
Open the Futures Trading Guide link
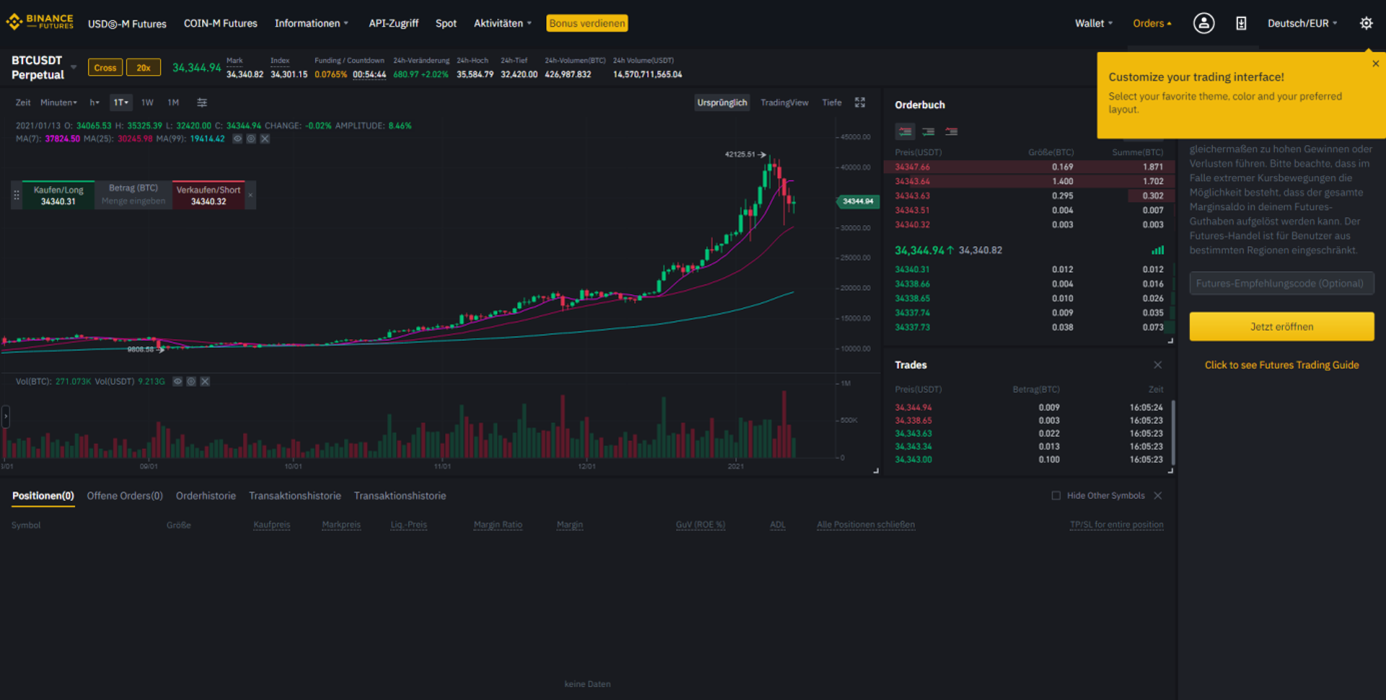pos(1281,365)
